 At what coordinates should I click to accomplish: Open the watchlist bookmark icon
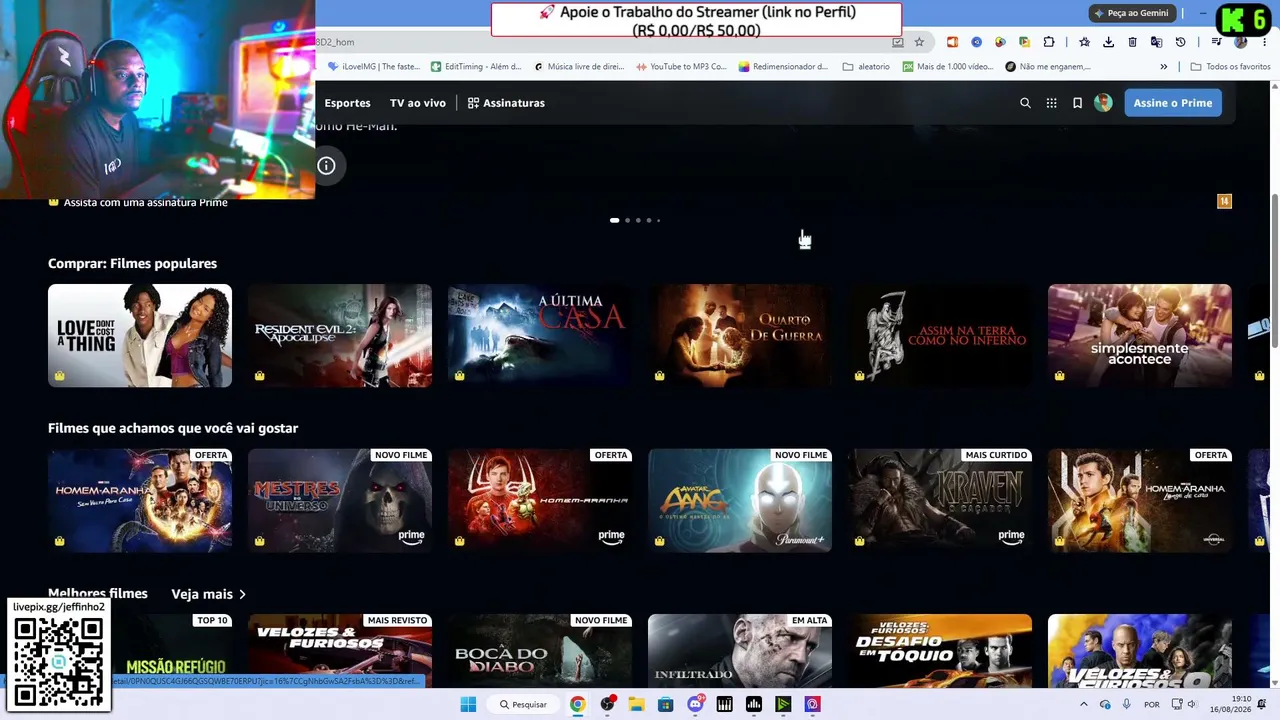[1077, 103]
